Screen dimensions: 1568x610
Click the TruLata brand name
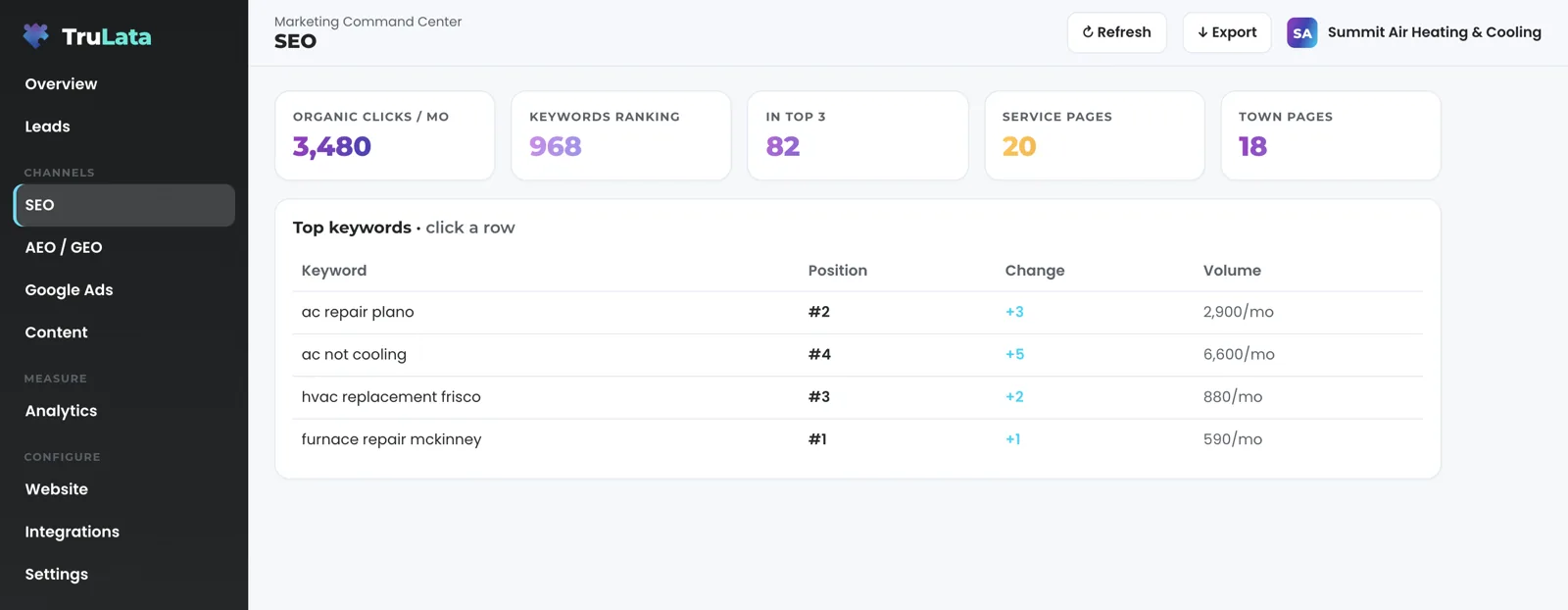[x=106, y=37]
